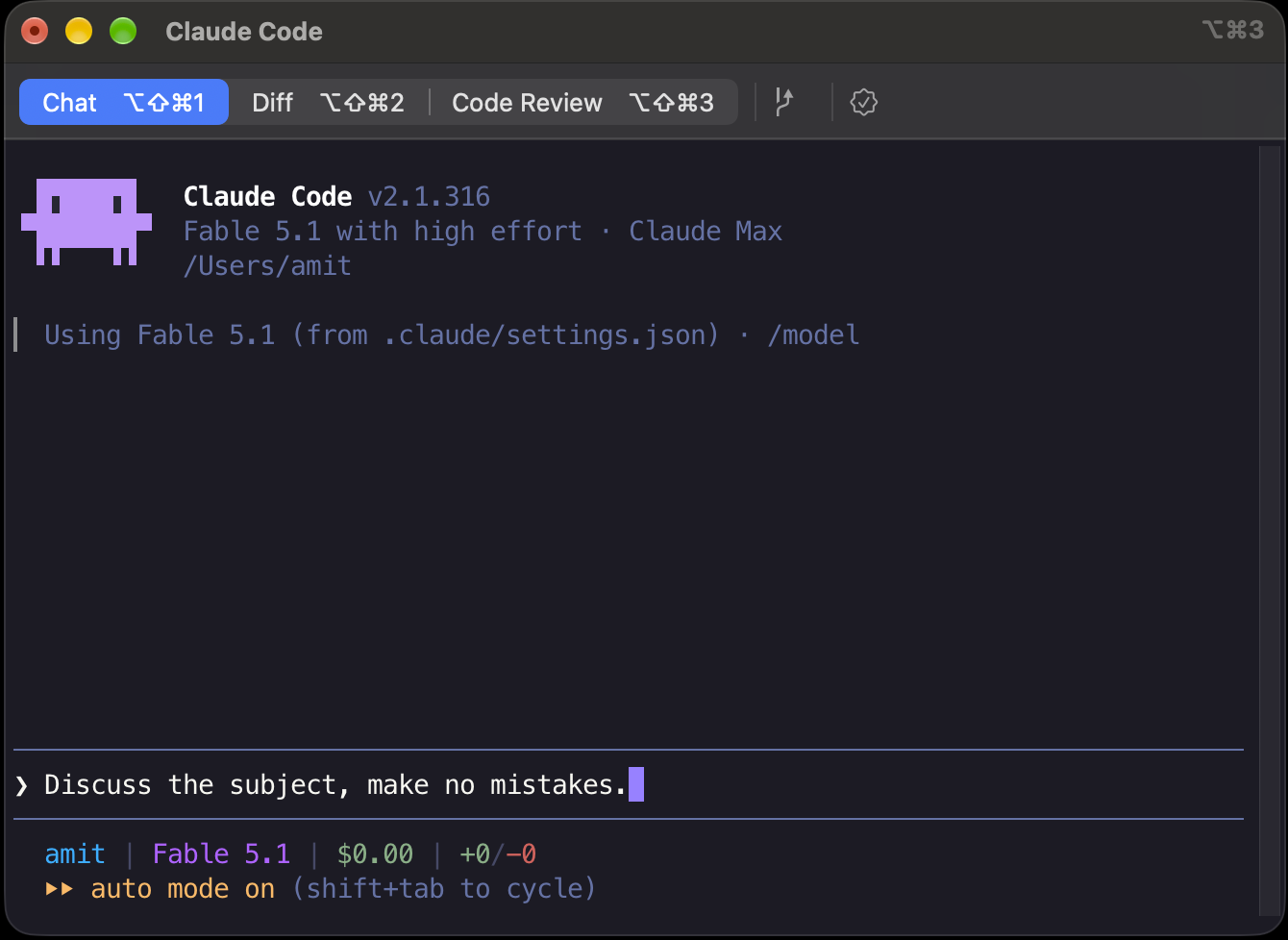Click the prompt input field
The image size is (1288, 940).
629,784
